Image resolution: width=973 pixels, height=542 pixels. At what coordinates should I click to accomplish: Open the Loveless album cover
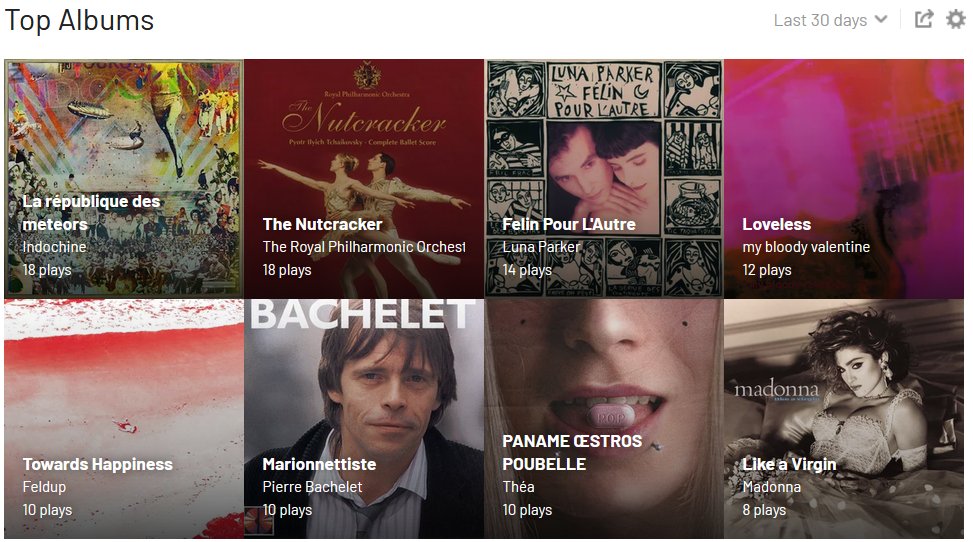844,179
